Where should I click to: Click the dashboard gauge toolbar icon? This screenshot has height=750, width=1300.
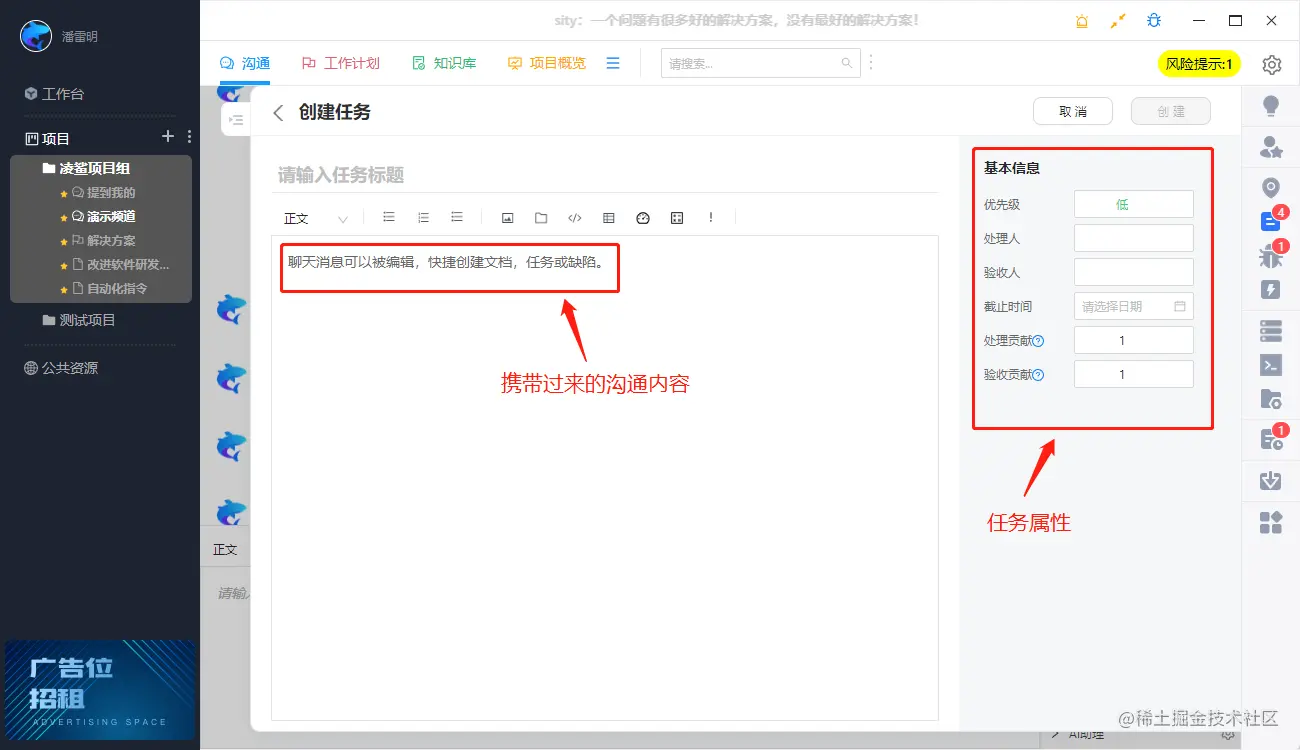click(x=643, y=218)
